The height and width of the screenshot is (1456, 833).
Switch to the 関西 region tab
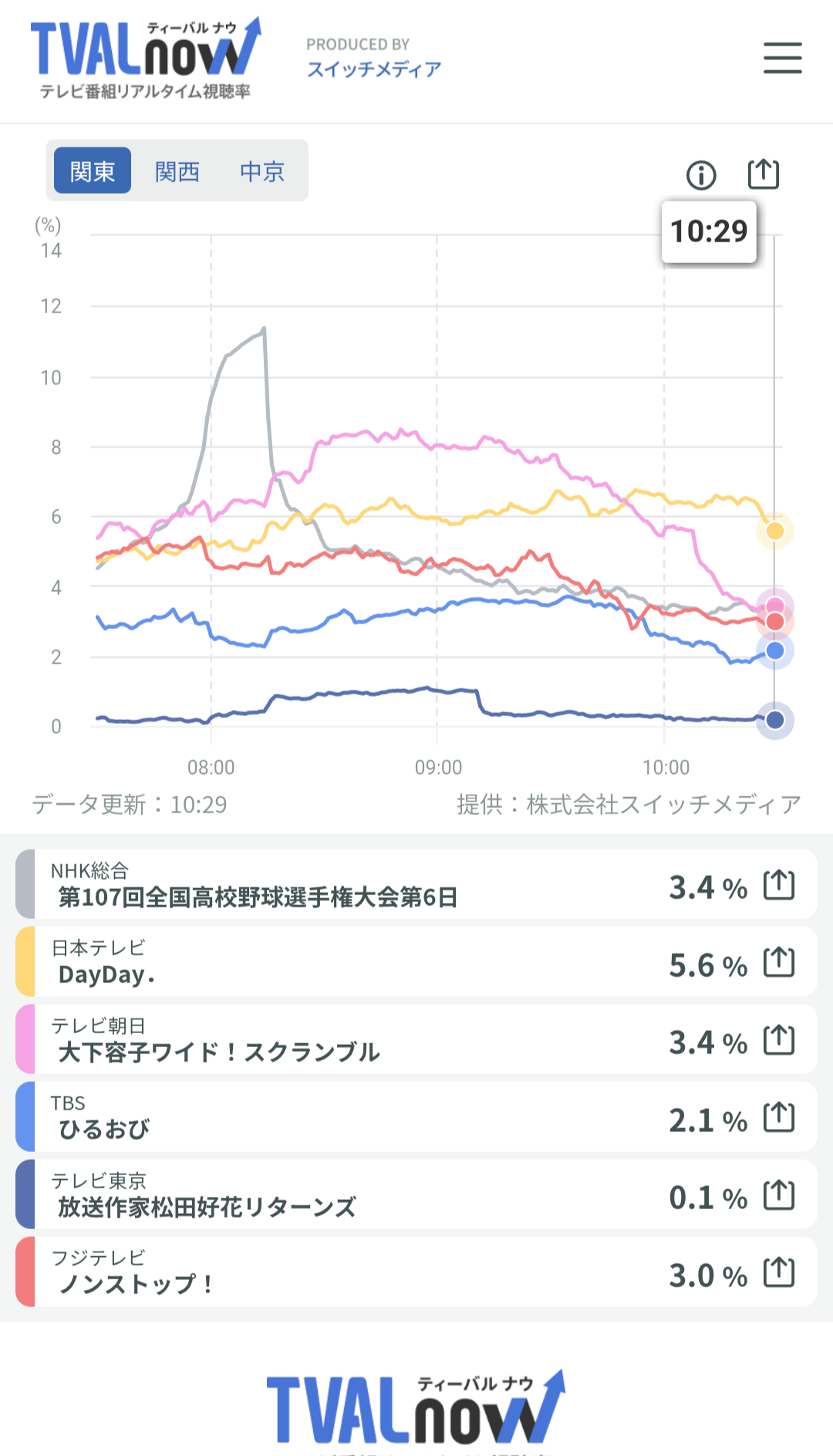(177, 171)
